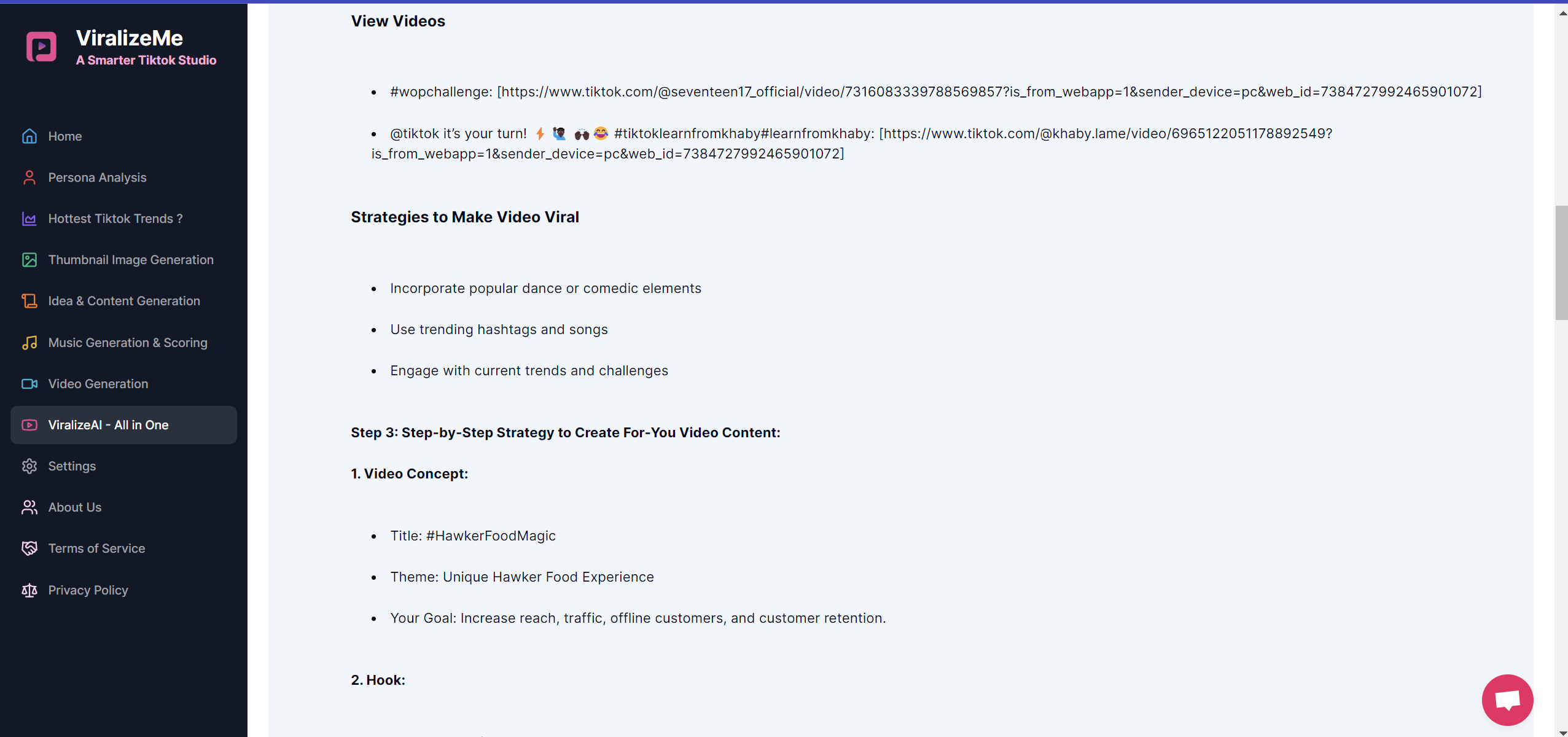Click the Video Generation camera icon
Screen dimensions: 1568x737
click(29, 384)
